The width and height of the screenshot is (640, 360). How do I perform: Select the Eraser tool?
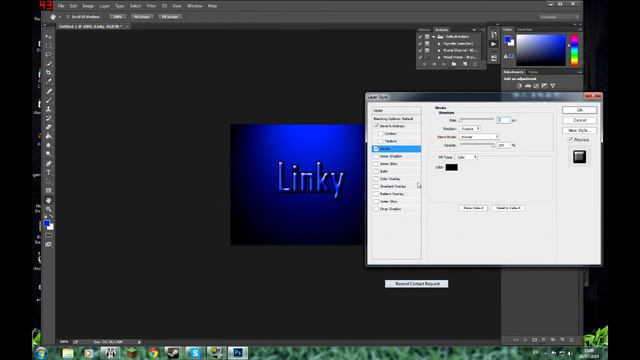[49, 127]
